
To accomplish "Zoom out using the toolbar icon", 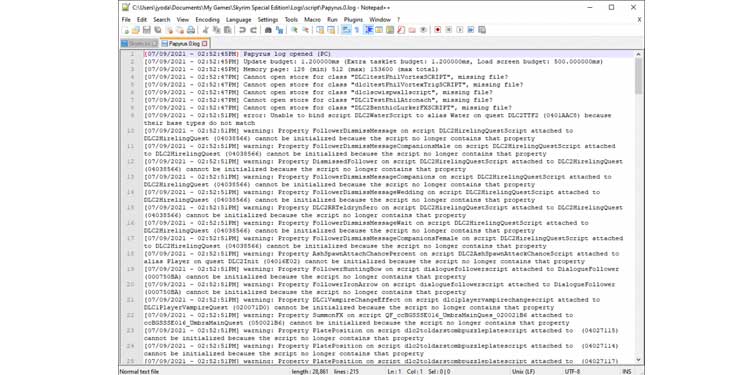I will click(306, 30).
